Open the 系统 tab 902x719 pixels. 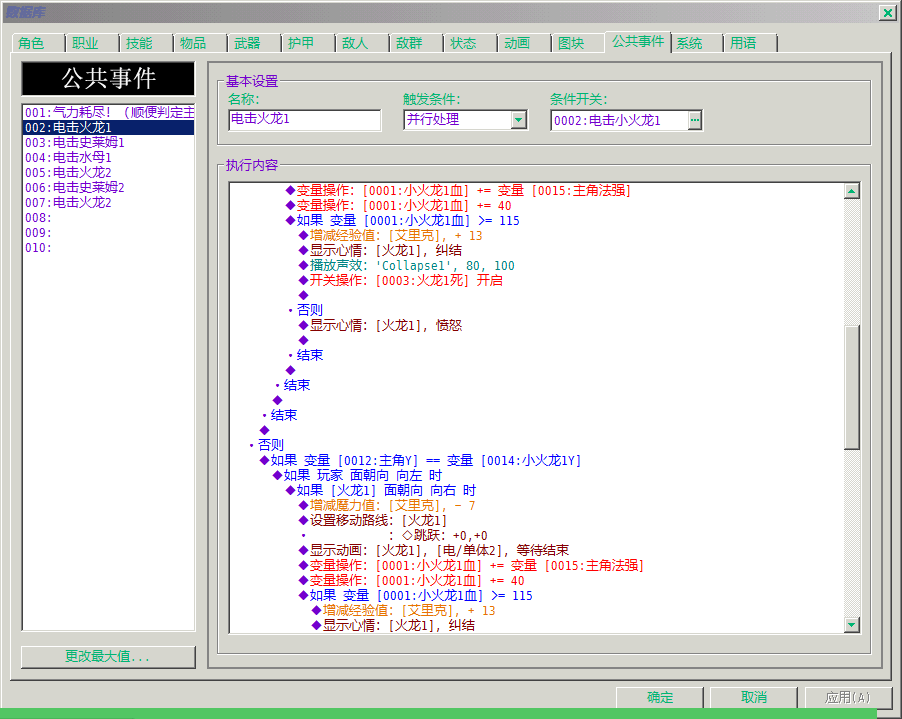(697, 43)
